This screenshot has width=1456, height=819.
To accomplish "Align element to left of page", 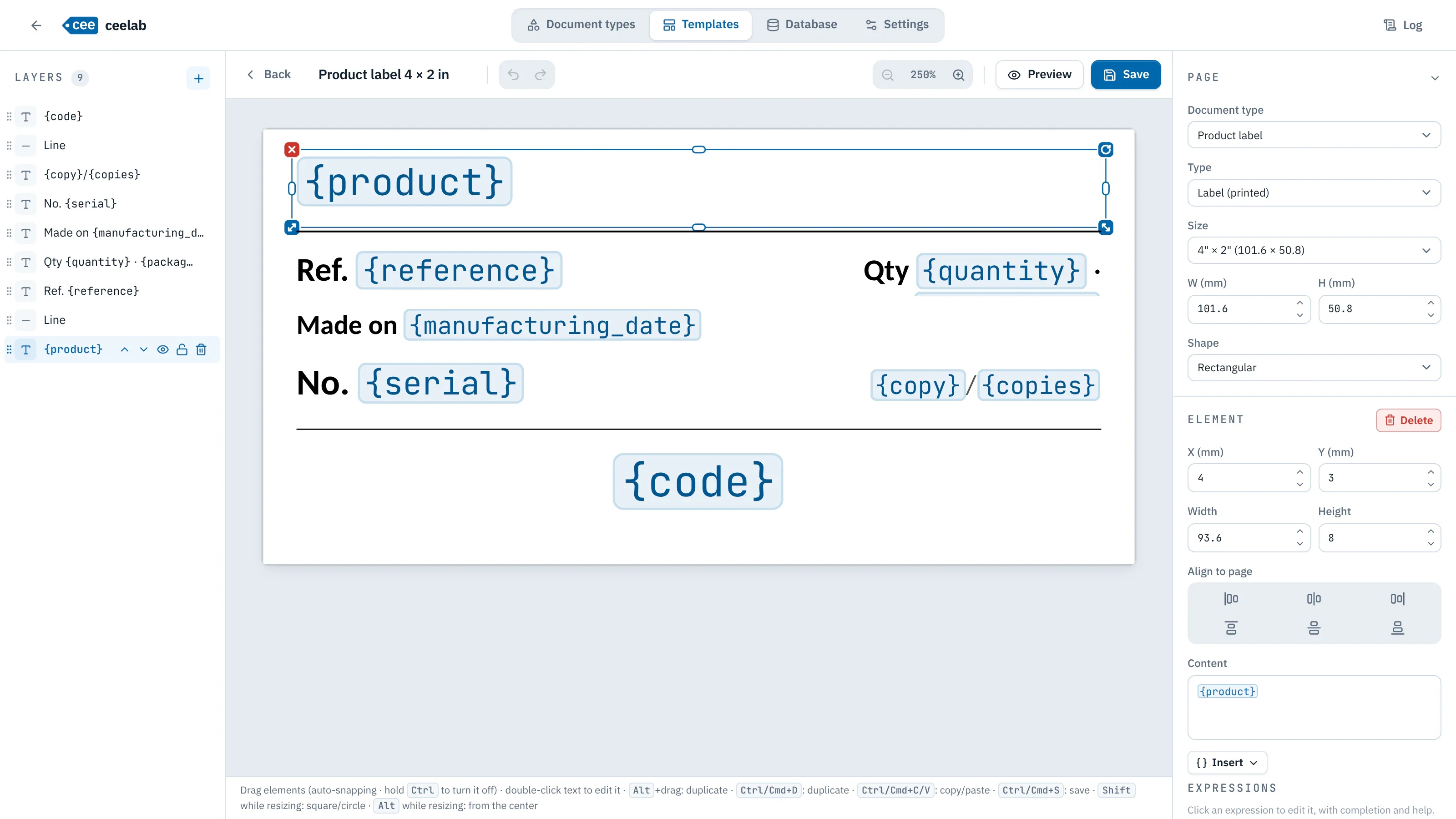I will coord(1231,599).
